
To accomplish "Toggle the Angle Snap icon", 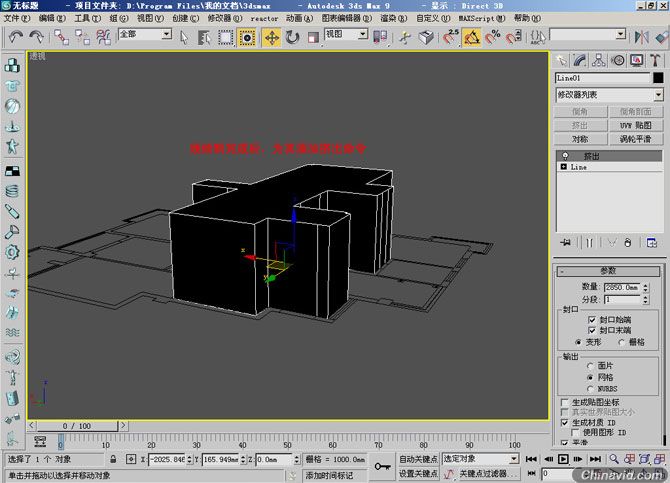I will click(x=472, y=38).
